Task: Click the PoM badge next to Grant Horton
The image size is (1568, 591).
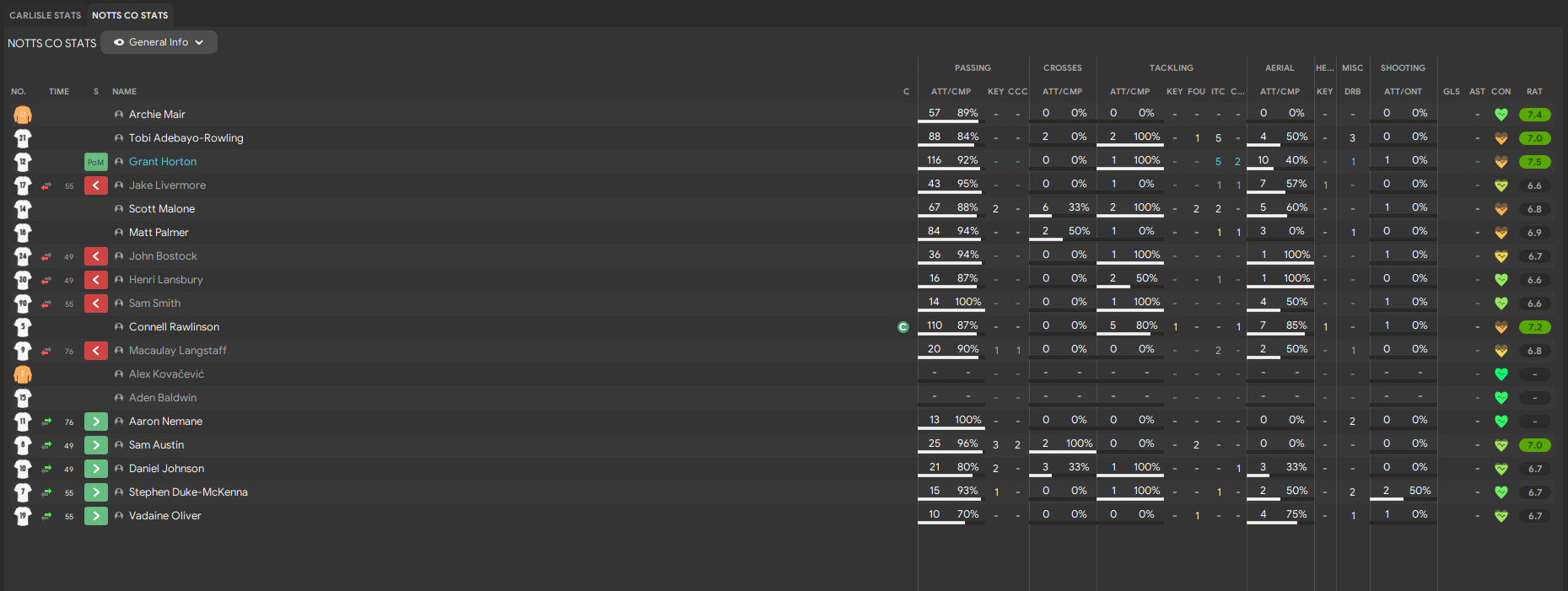Action: pos(96,162)
